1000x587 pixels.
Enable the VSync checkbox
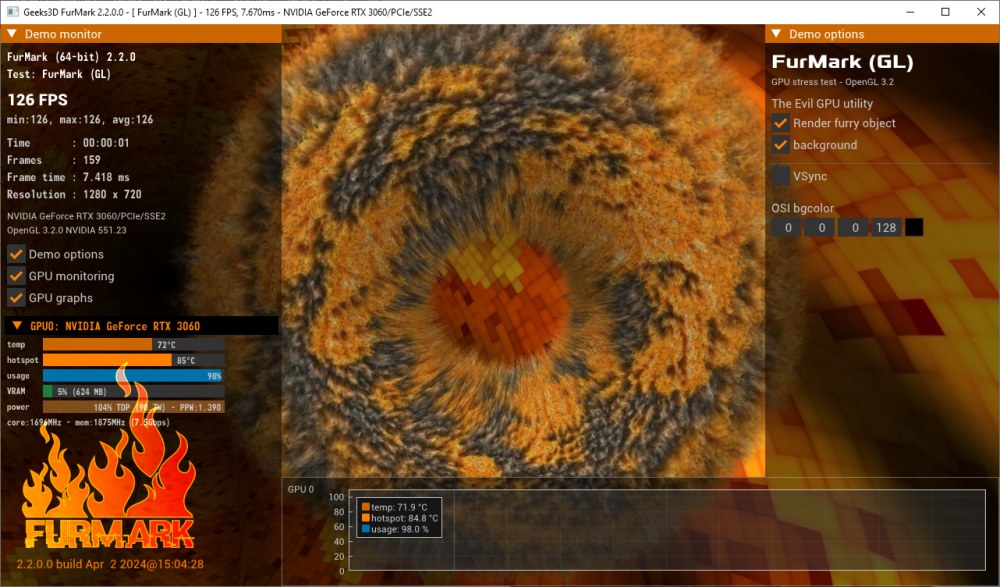click(x=780, y=176)
